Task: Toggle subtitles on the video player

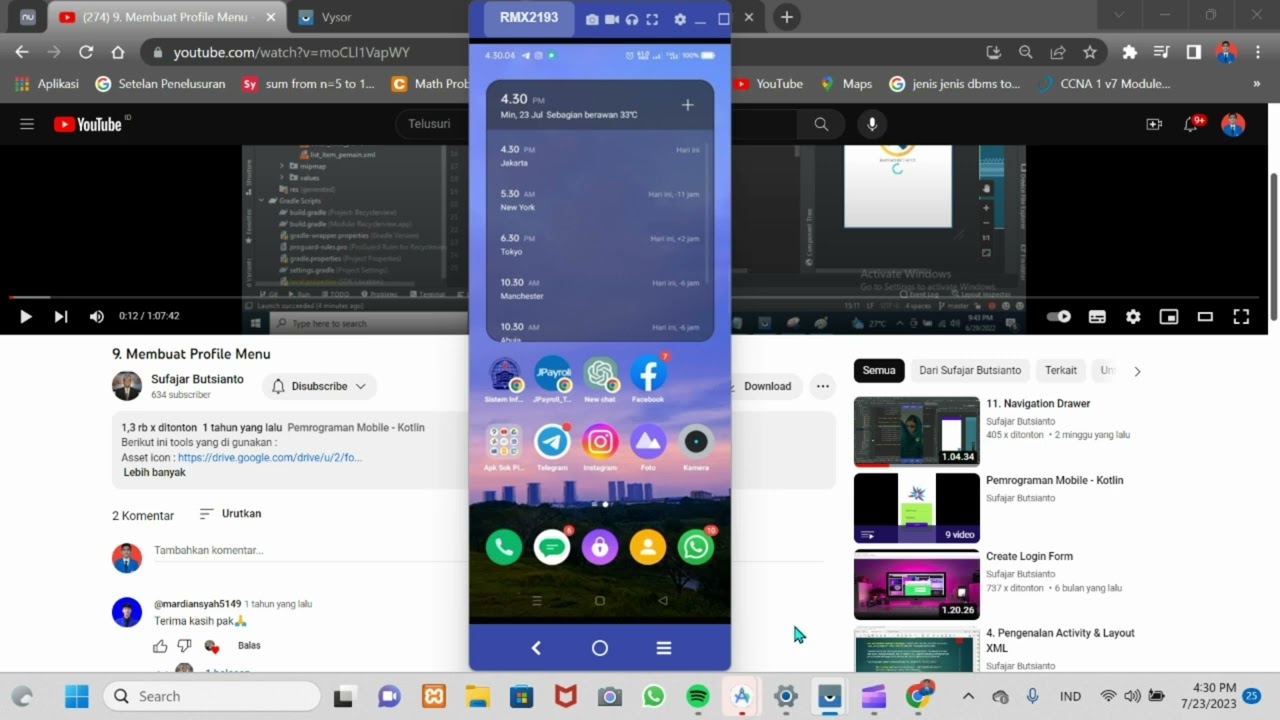Action: [x=1097, y=316]
